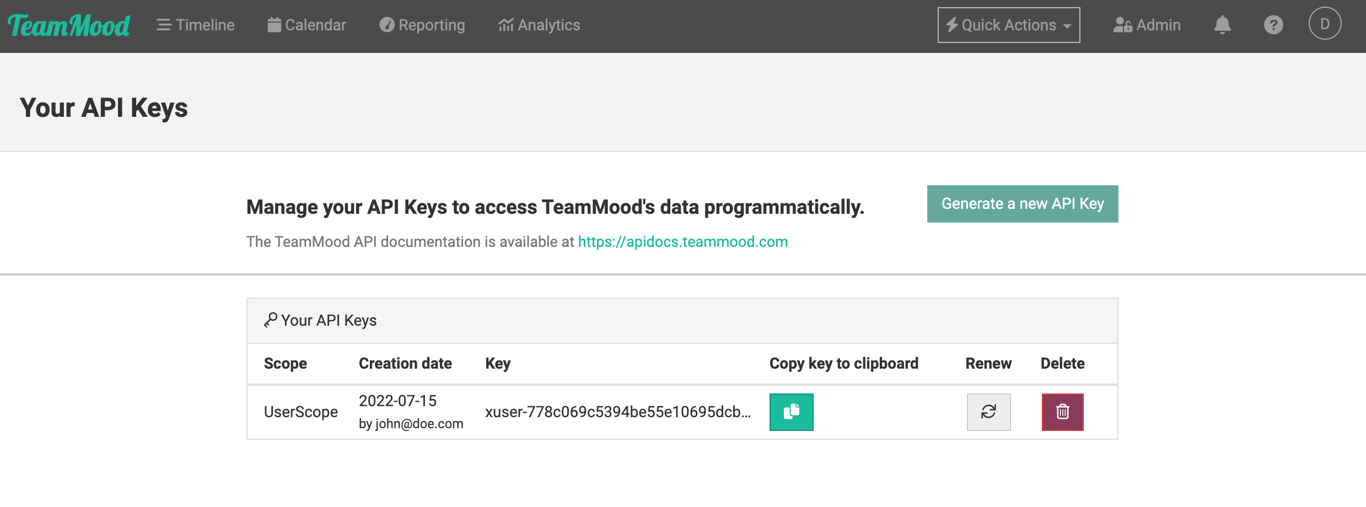
Task: Renew the UserScope API key
Action: (988, 412)
